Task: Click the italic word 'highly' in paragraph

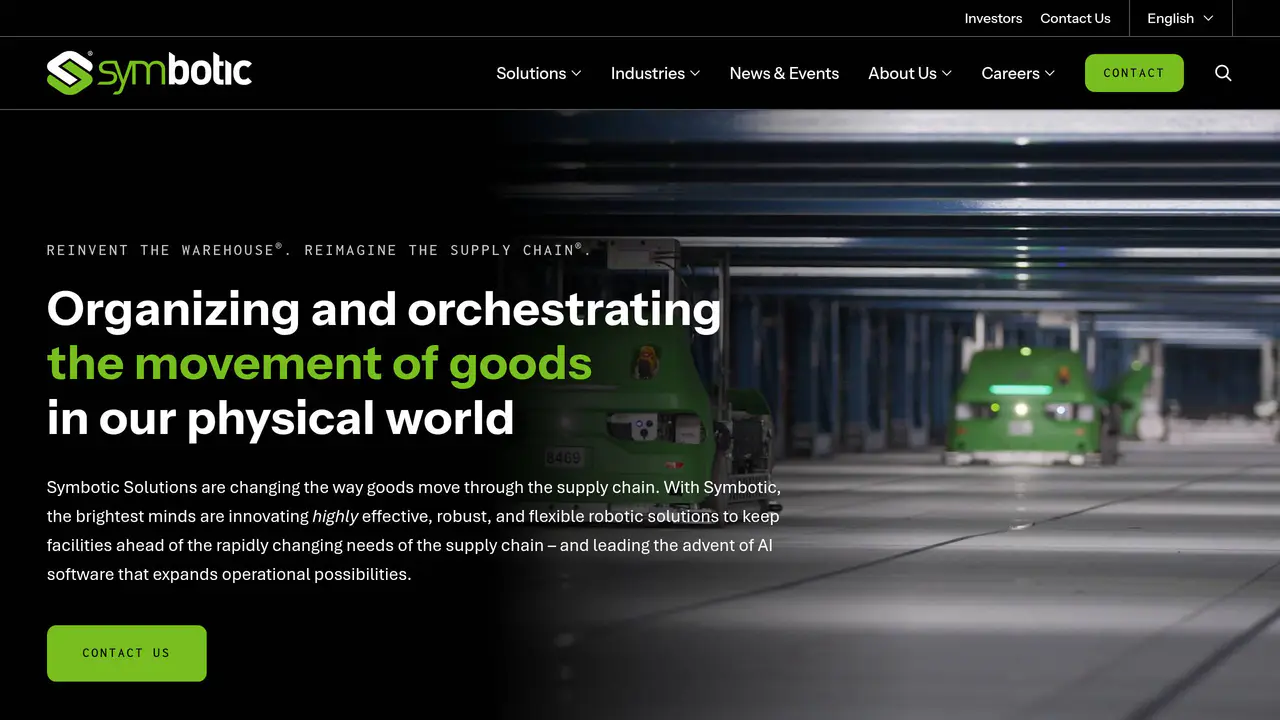Action: (x=335, y=516)
